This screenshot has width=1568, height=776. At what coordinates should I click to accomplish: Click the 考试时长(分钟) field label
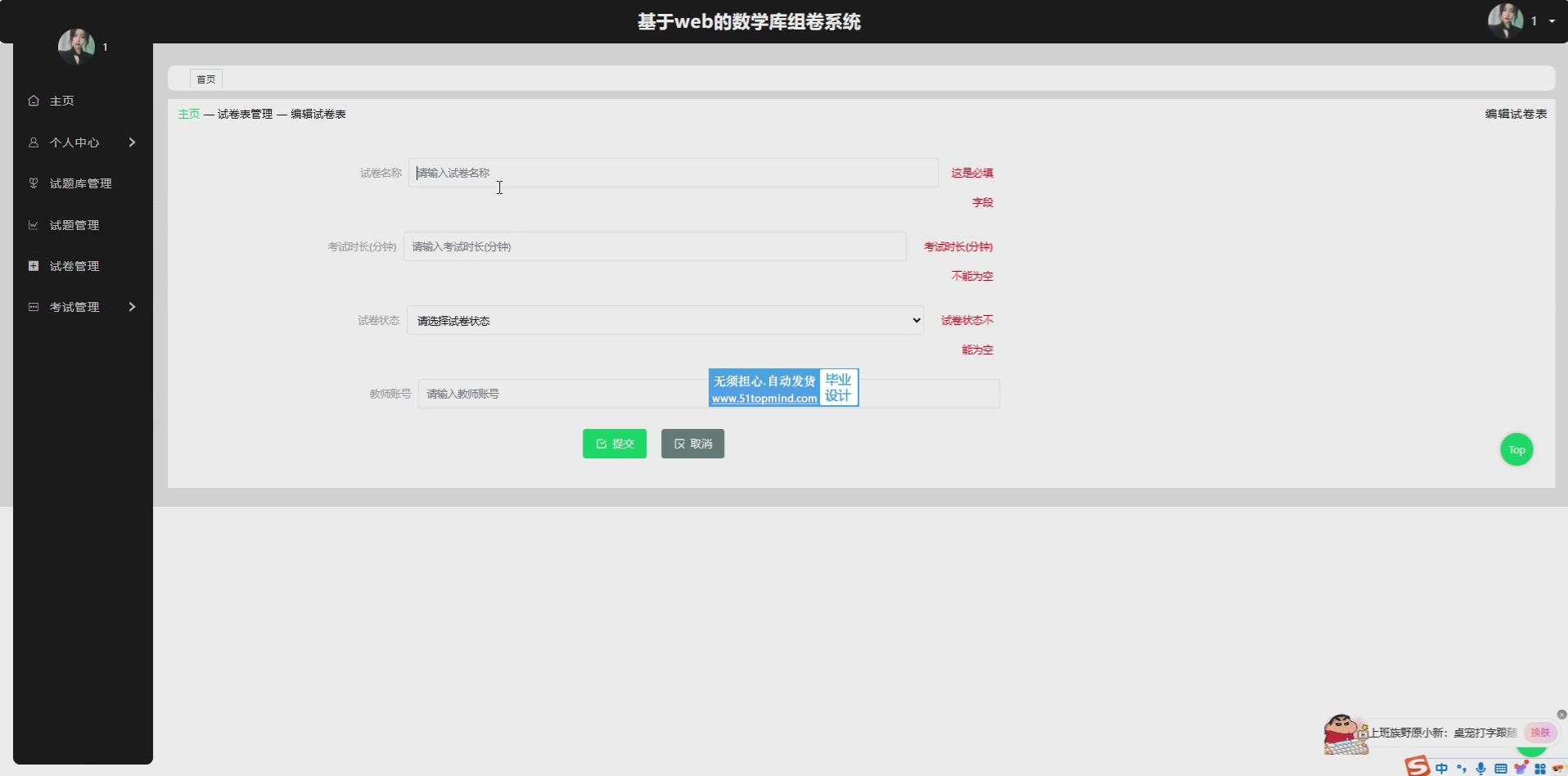[x=362, y=246]
